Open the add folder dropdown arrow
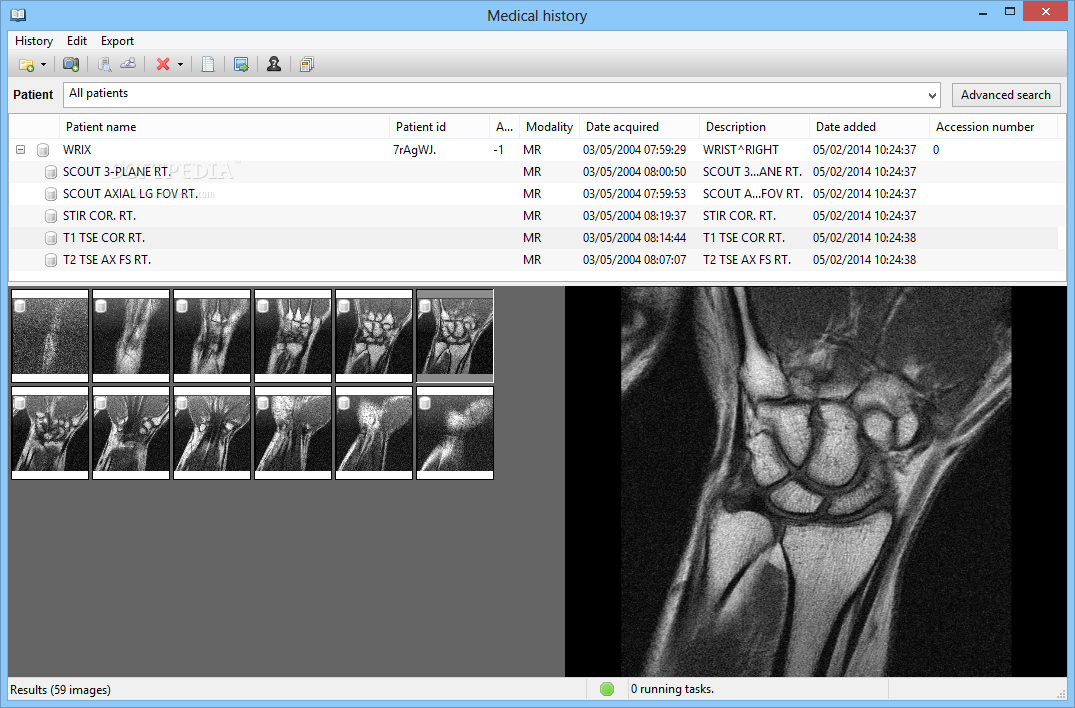1075x708 pixels. click(x=43, y=64)
